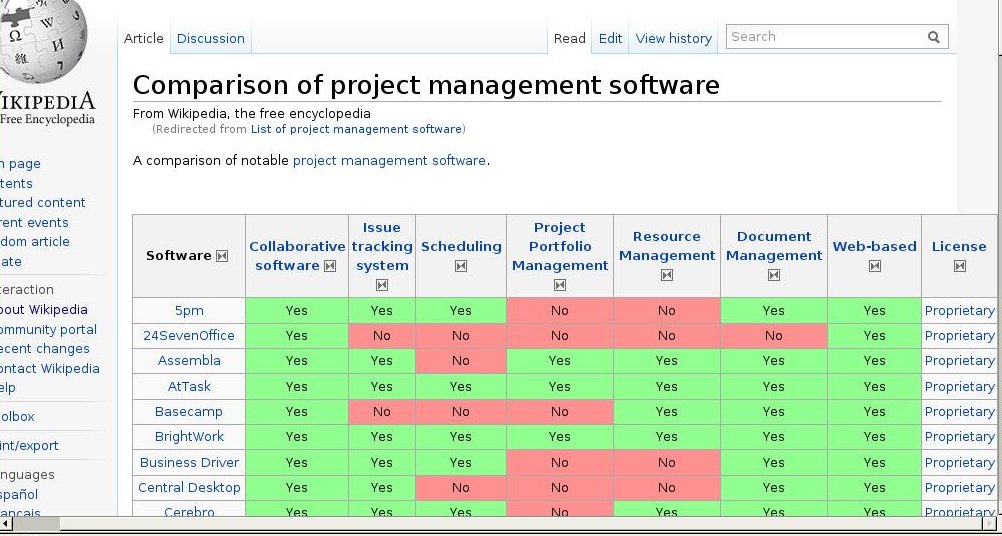Open the Basecamp link
The image size is (1002, 536).
tap(189, 411)
